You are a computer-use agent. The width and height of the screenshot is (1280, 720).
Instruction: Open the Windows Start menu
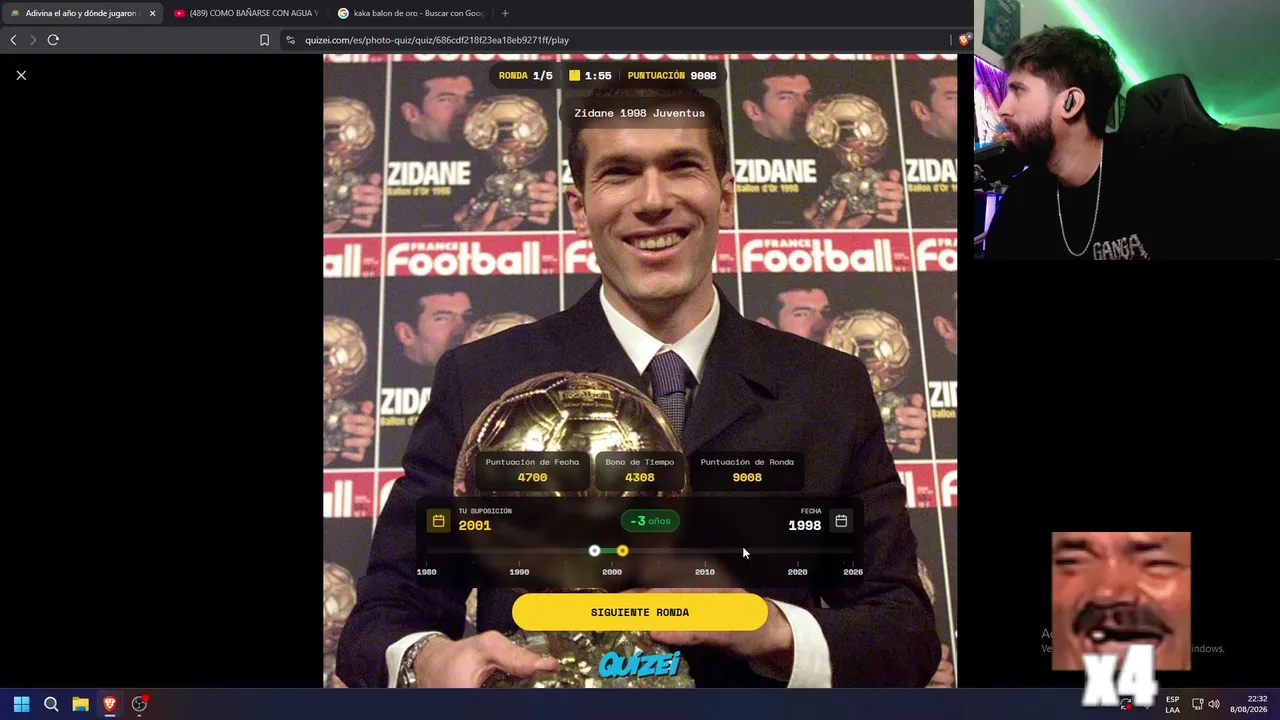pyautogui.click(x=21, y=704)
